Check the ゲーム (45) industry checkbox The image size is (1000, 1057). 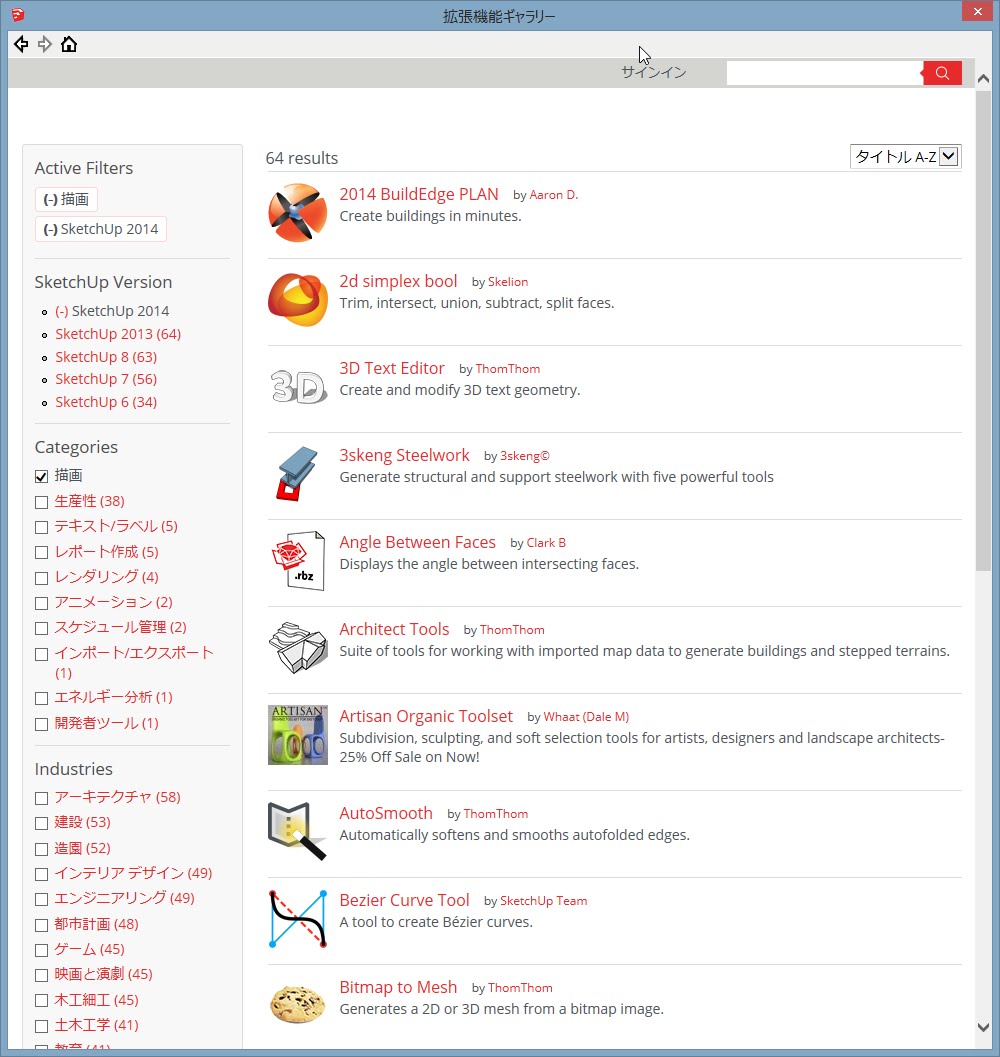point(42,950)
